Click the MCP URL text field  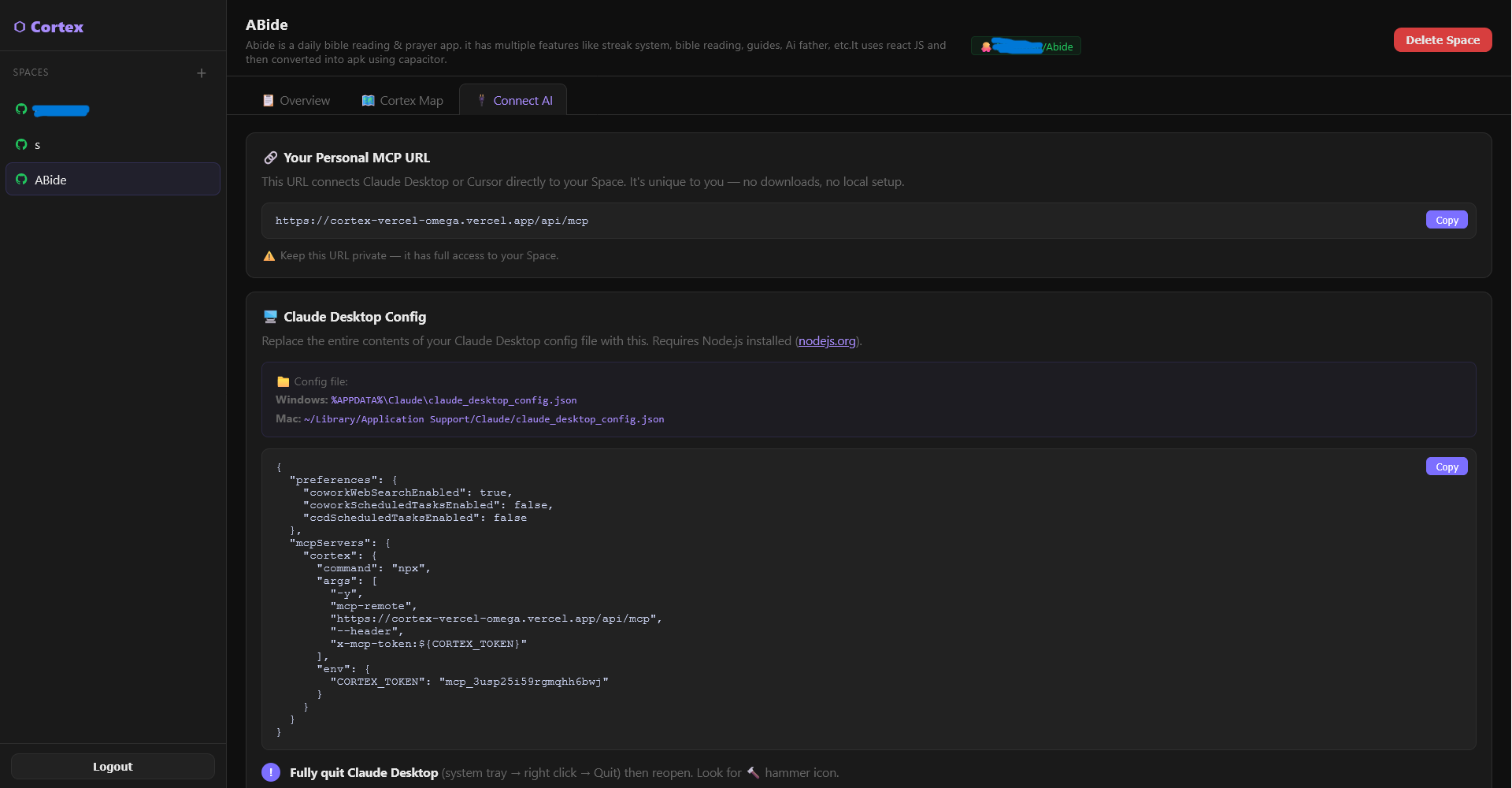869,221
